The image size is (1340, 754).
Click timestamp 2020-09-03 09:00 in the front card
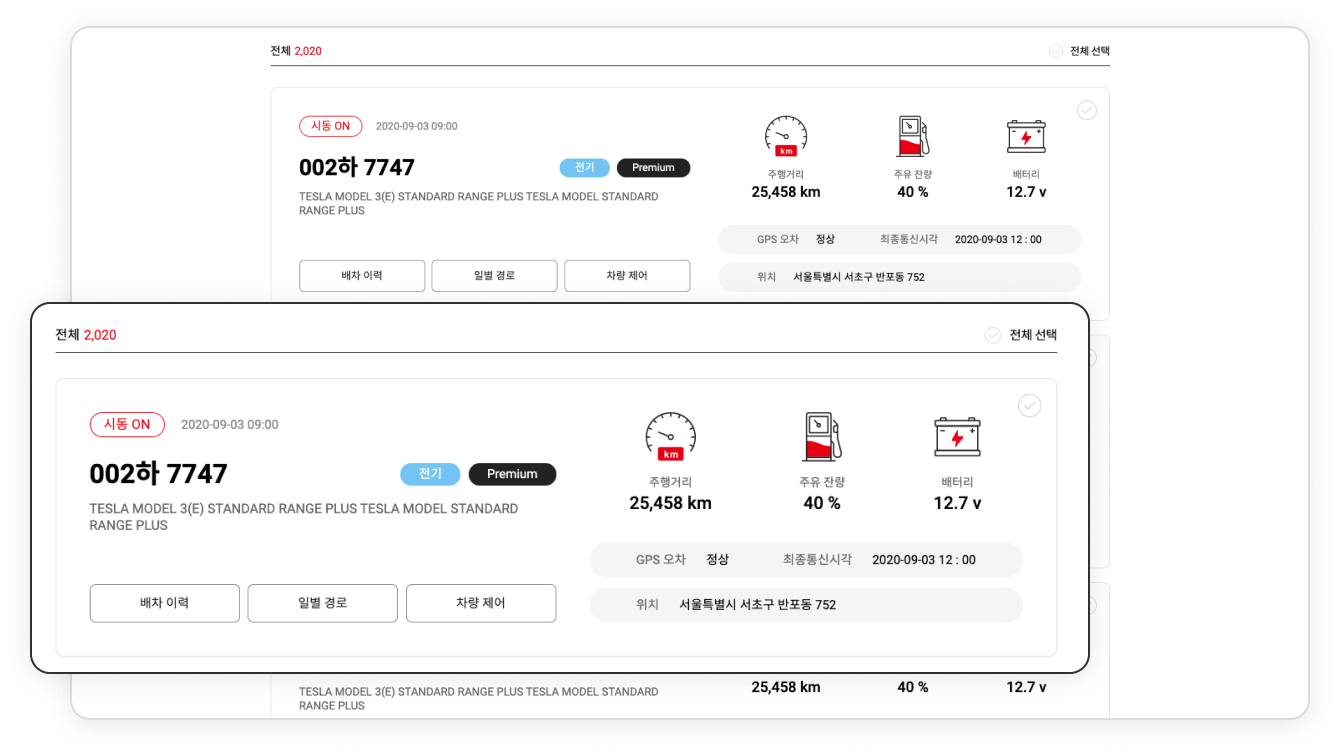[230, 425]
